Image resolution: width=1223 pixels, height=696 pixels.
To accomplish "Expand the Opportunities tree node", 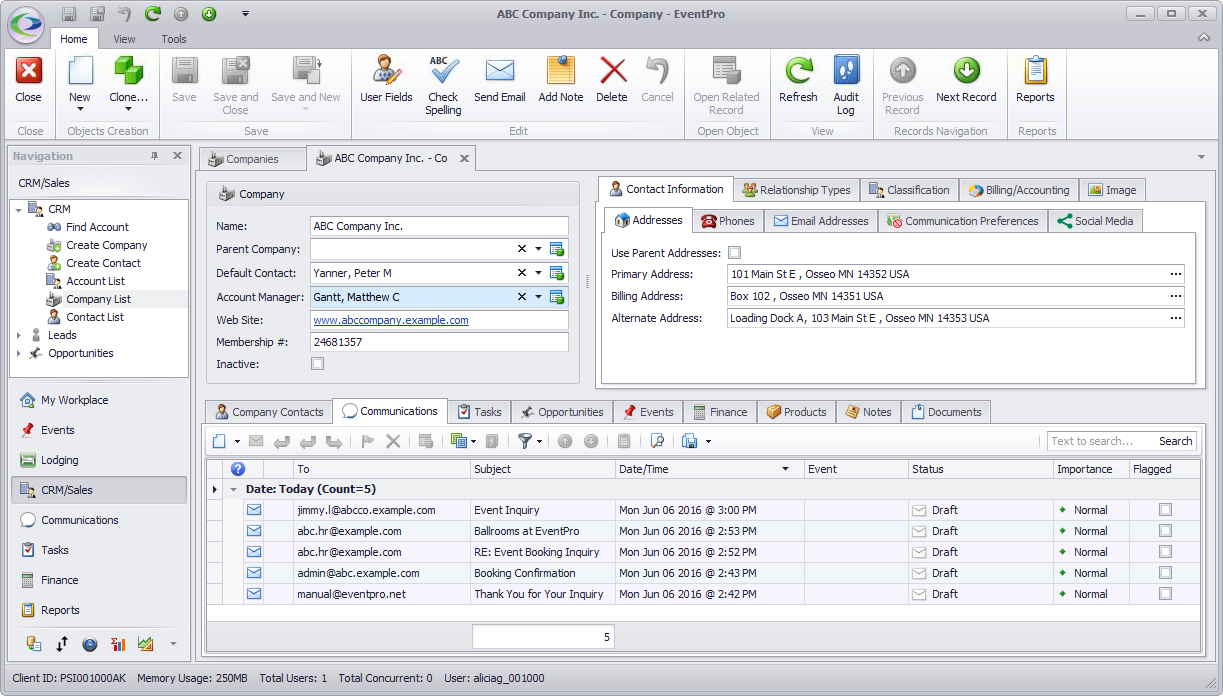I will (19, 353).
